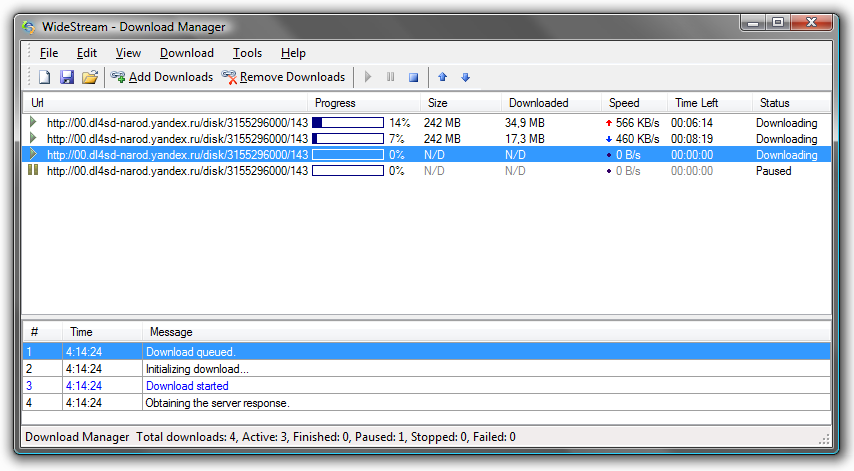Open the File menu
The image size is (854, 471).
coord(49,53)
